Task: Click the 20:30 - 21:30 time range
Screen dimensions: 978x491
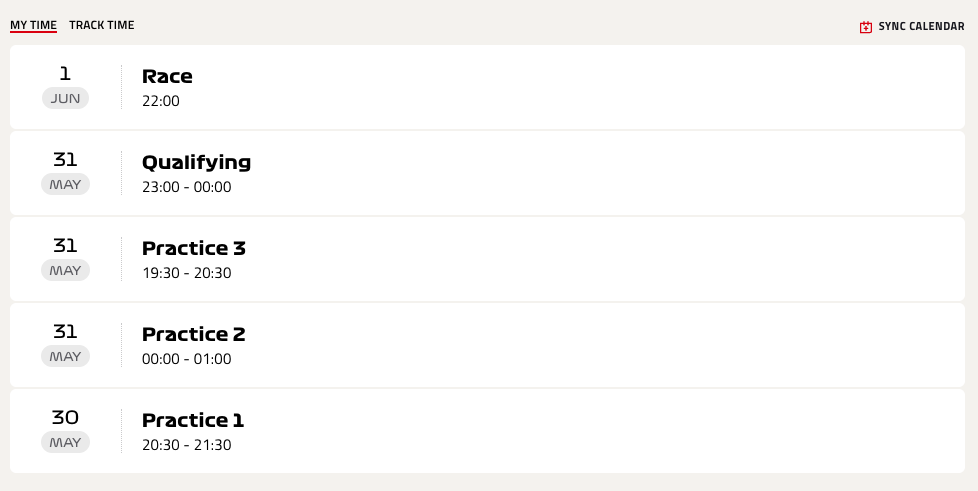Action: (x=186, y=445)
